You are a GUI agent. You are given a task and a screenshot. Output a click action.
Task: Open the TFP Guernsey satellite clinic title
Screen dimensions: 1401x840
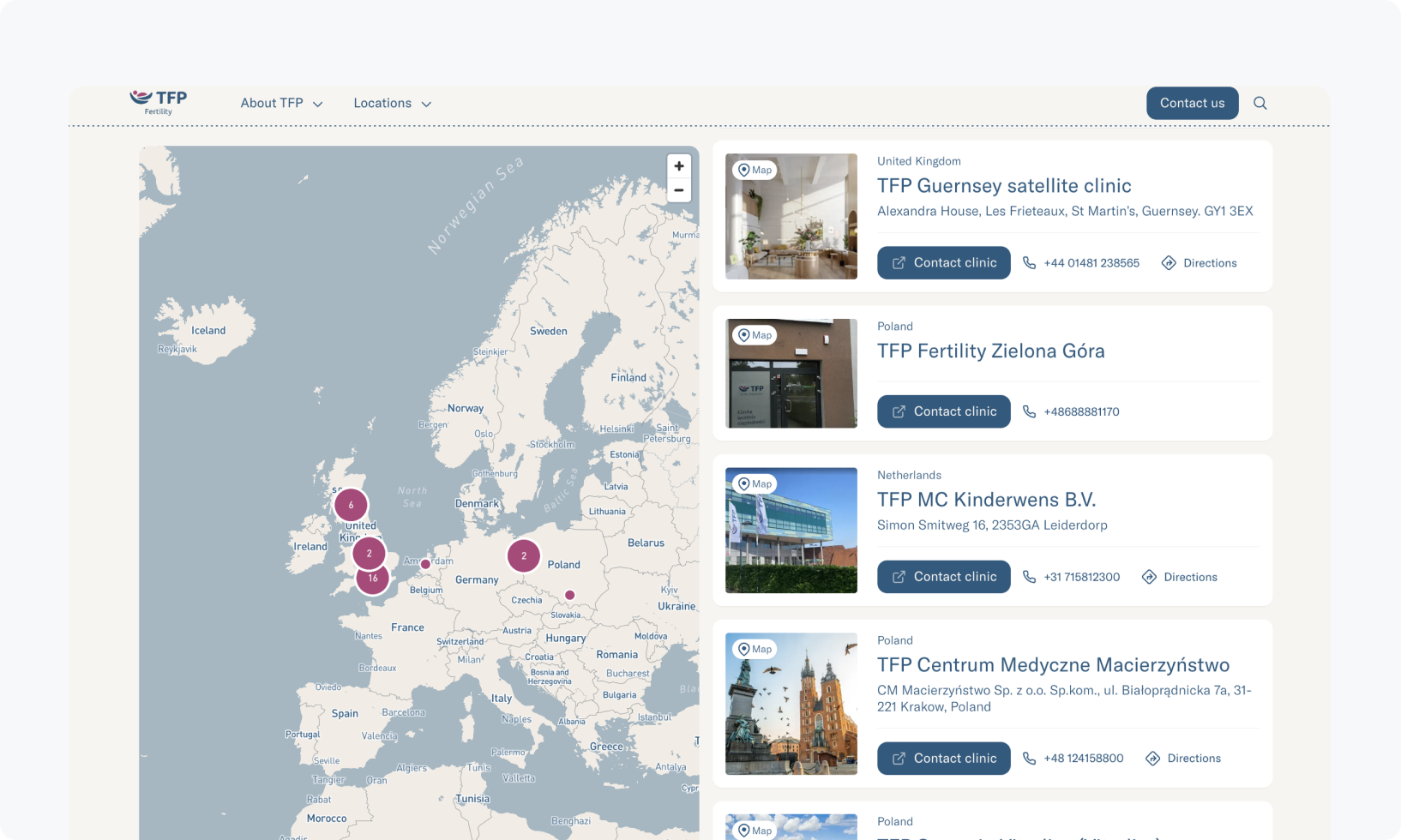pyautogui.click(x=1004, y=186)
